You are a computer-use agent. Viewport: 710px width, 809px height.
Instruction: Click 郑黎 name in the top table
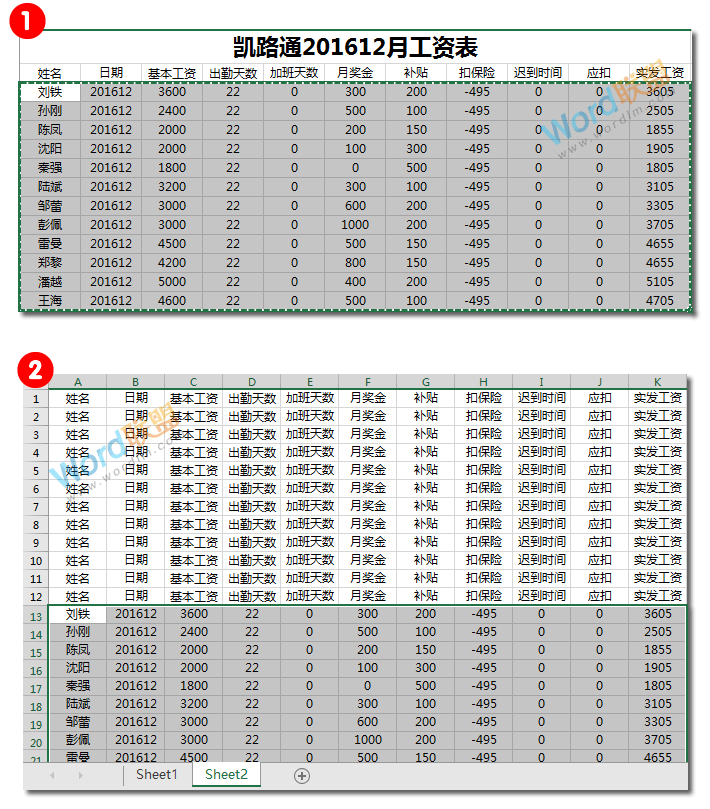50,263
